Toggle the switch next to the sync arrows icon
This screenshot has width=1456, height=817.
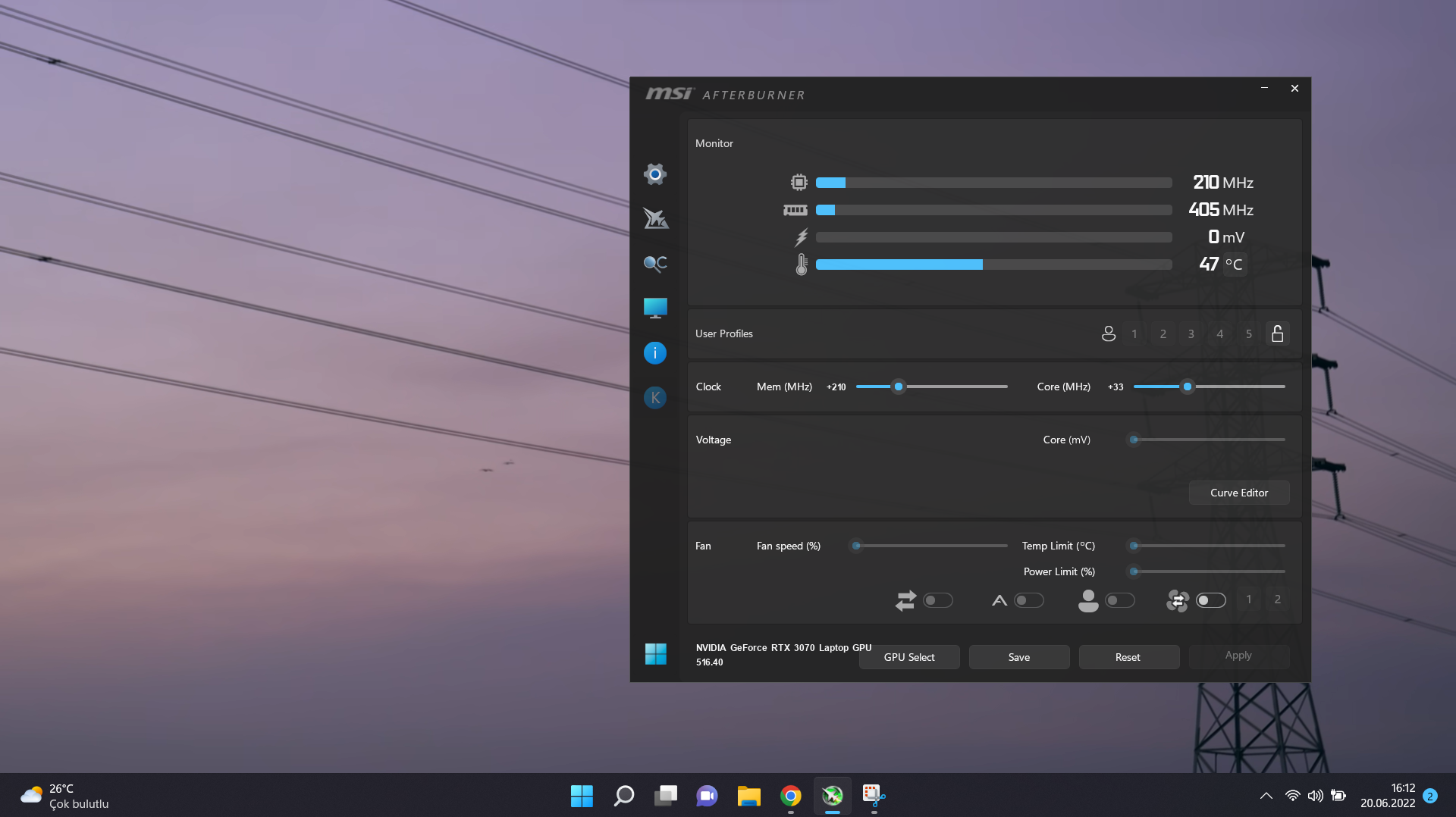coord(938,600)
